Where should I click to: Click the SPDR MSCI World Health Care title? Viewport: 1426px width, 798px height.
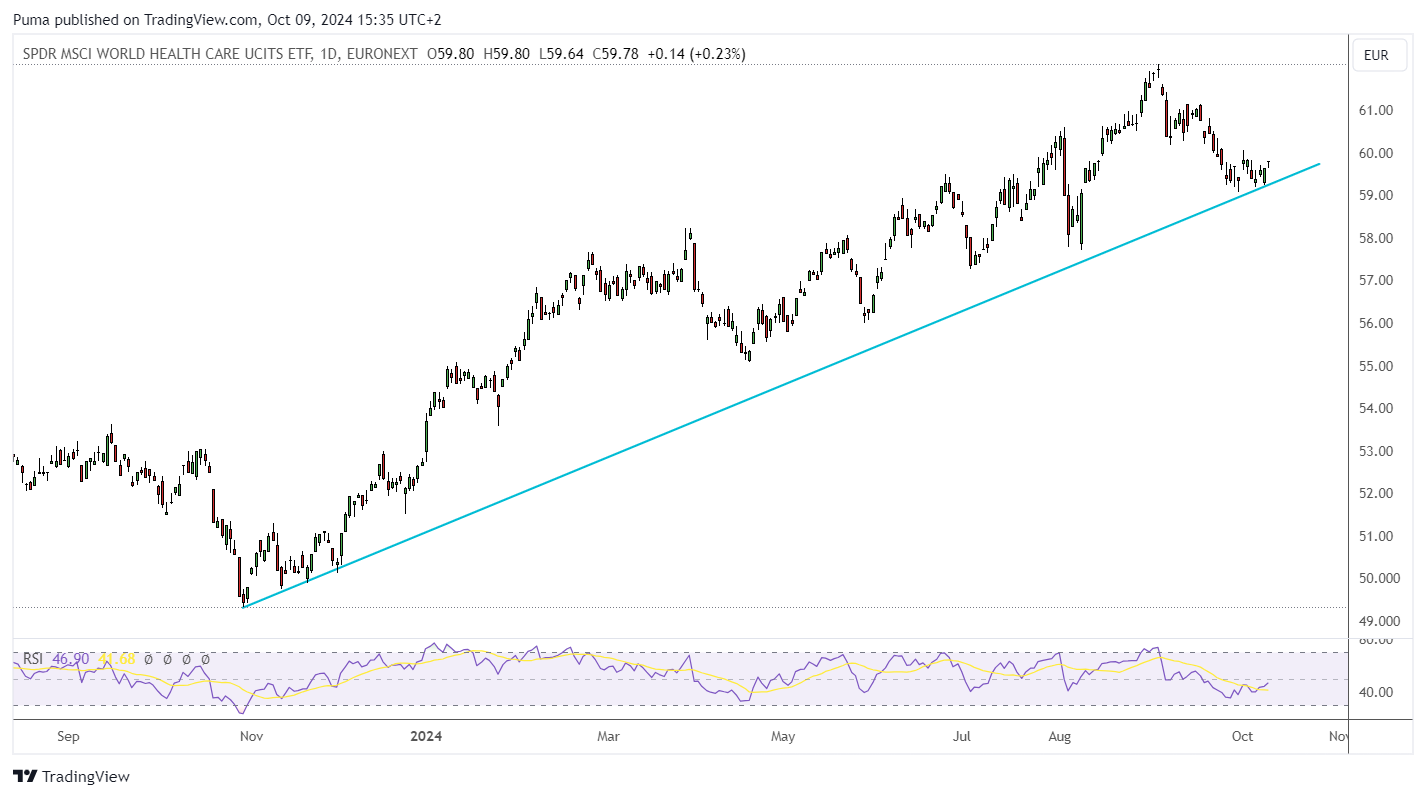[165, 54]
